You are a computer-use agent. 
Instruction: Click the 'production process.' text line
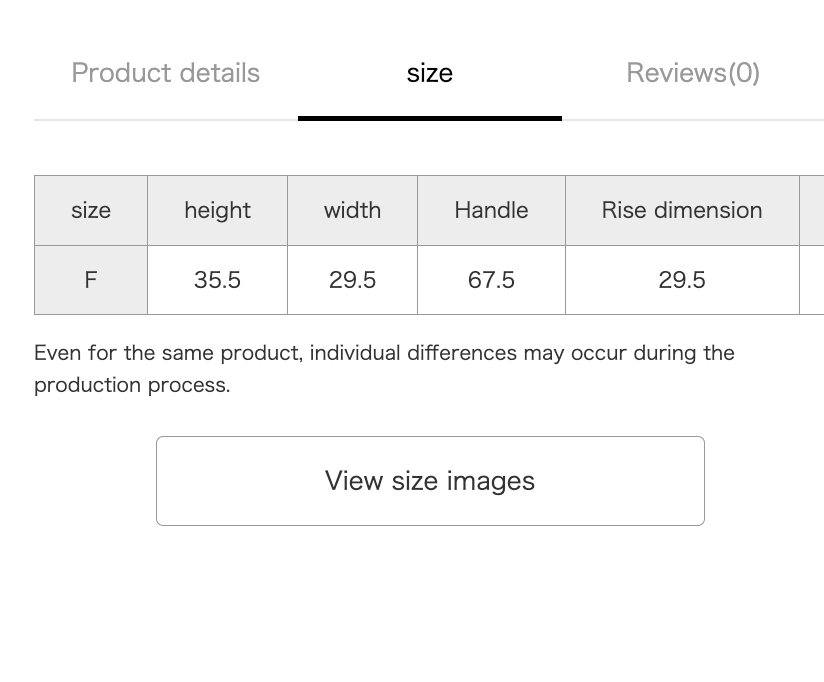132,385
